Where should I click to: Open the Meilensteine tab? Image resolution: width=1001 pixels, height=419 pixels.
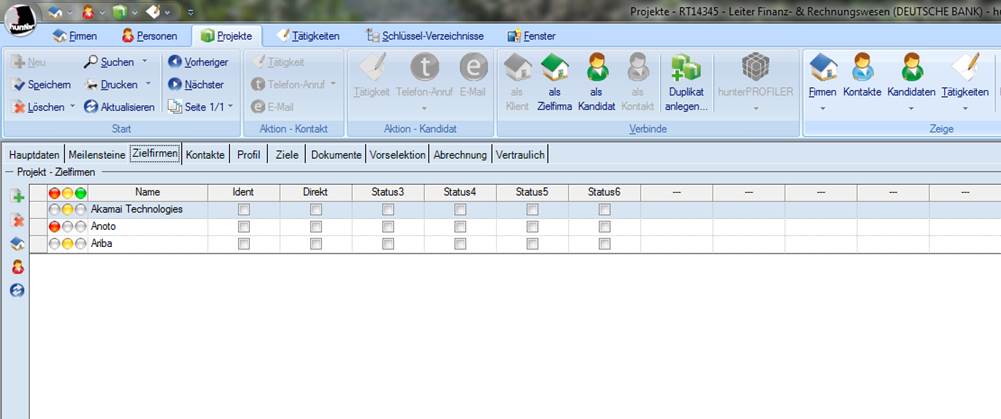tap(95, 154)
